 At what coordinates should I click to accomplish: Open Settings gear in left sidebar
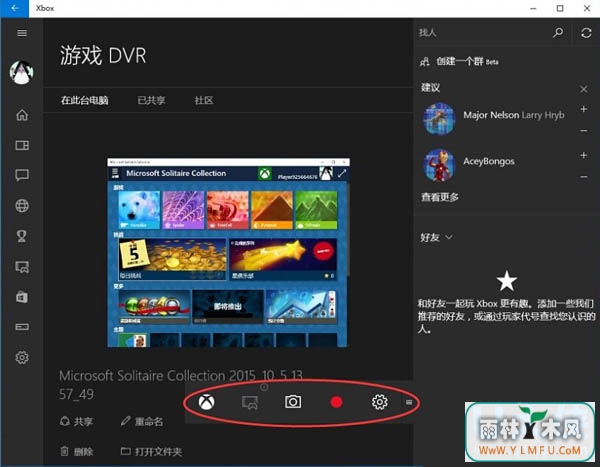pos(22,357)
